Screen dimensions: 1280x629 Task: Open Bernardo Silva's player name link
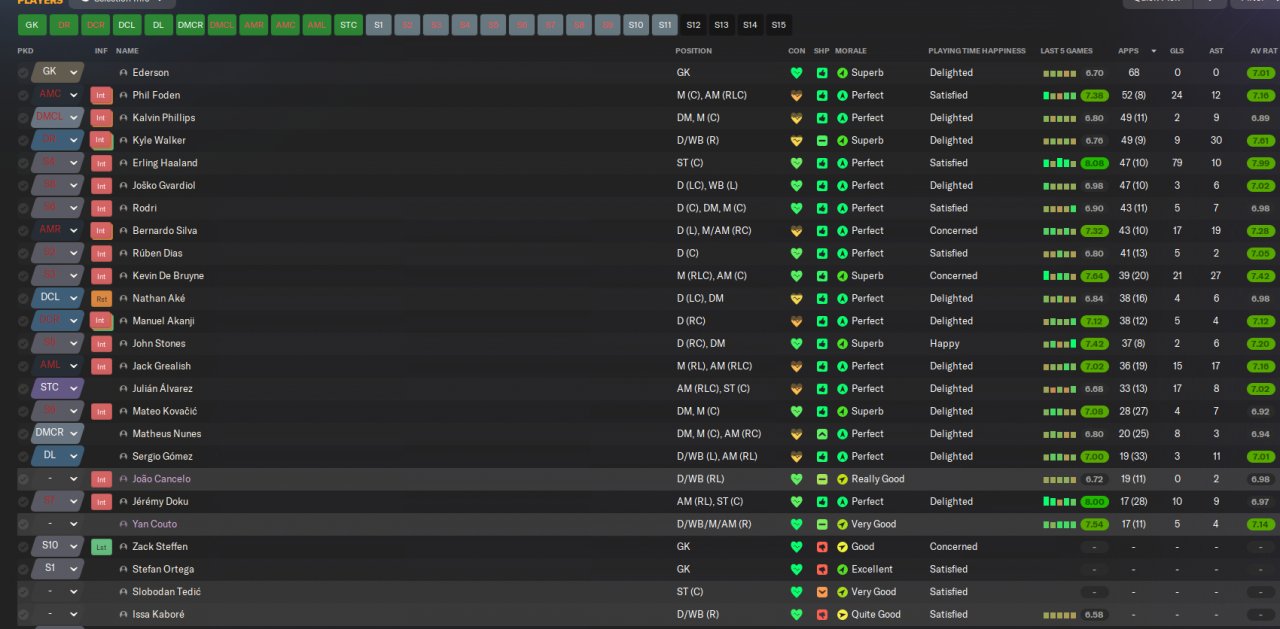pyautogui.click(x=164, y=231)
